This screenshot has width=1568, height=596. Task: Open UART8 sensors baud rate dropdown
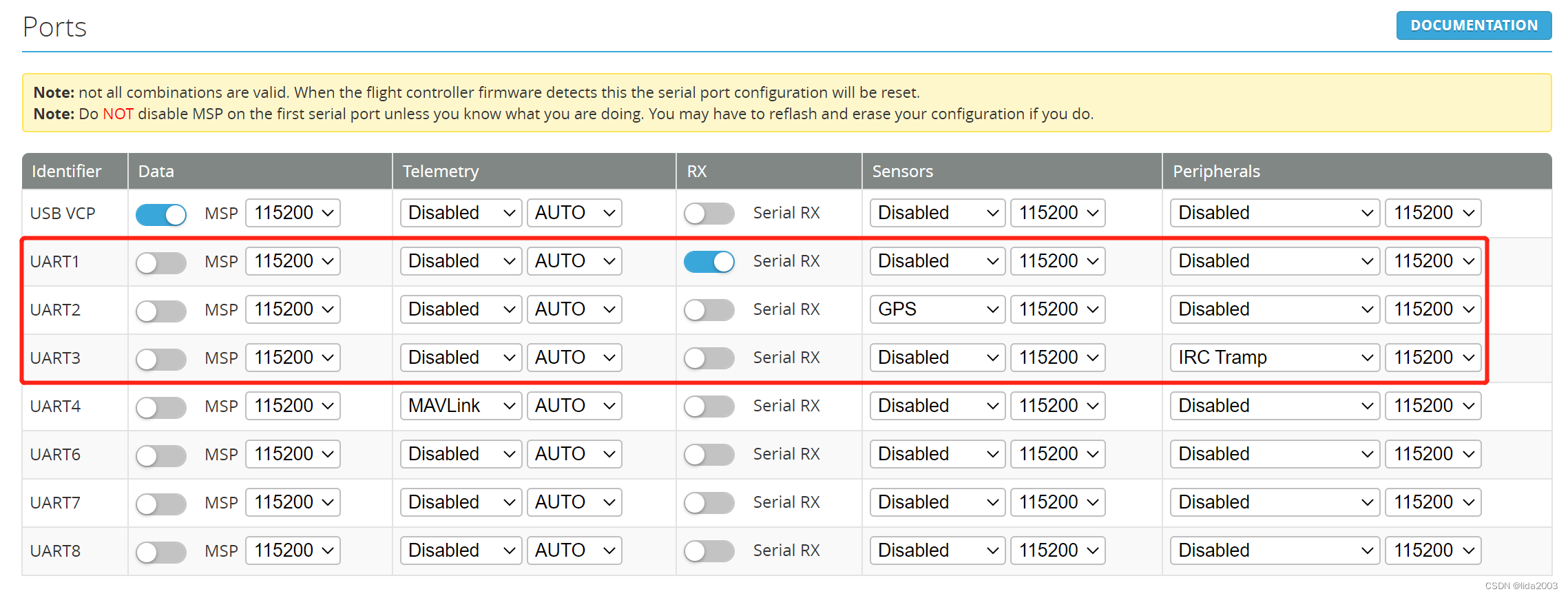pos(1058,551)
